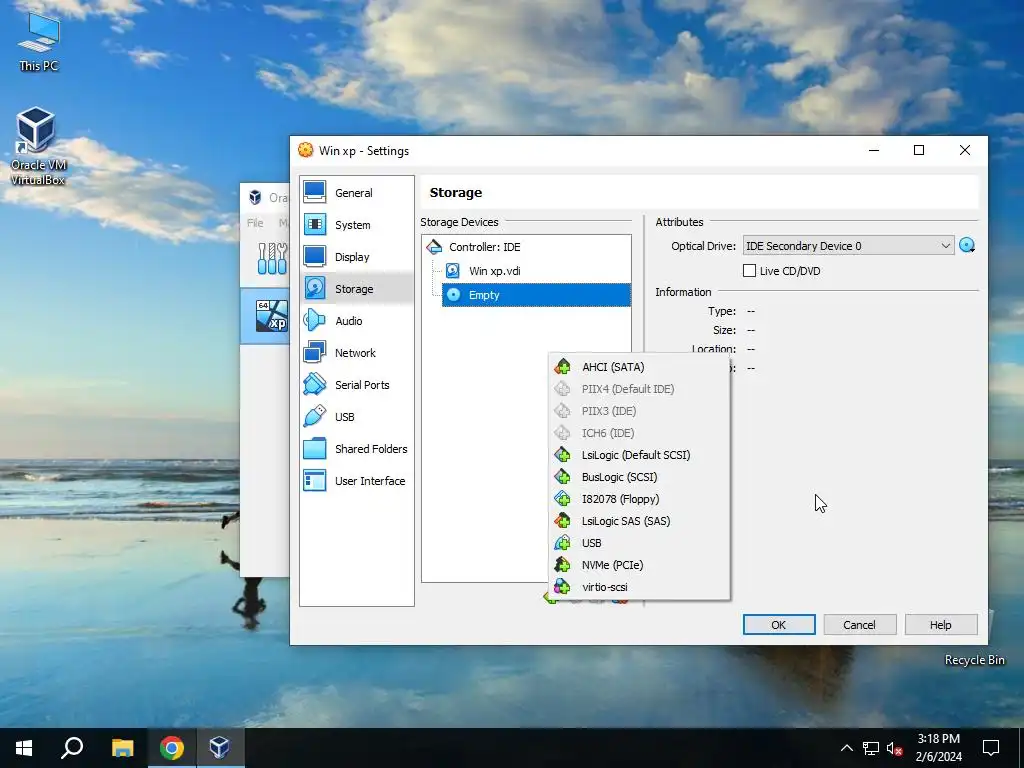Viewport: 1024px width, 768px height.
Task: Maximize the Win xp - Settings window
Action: (919, 150)
